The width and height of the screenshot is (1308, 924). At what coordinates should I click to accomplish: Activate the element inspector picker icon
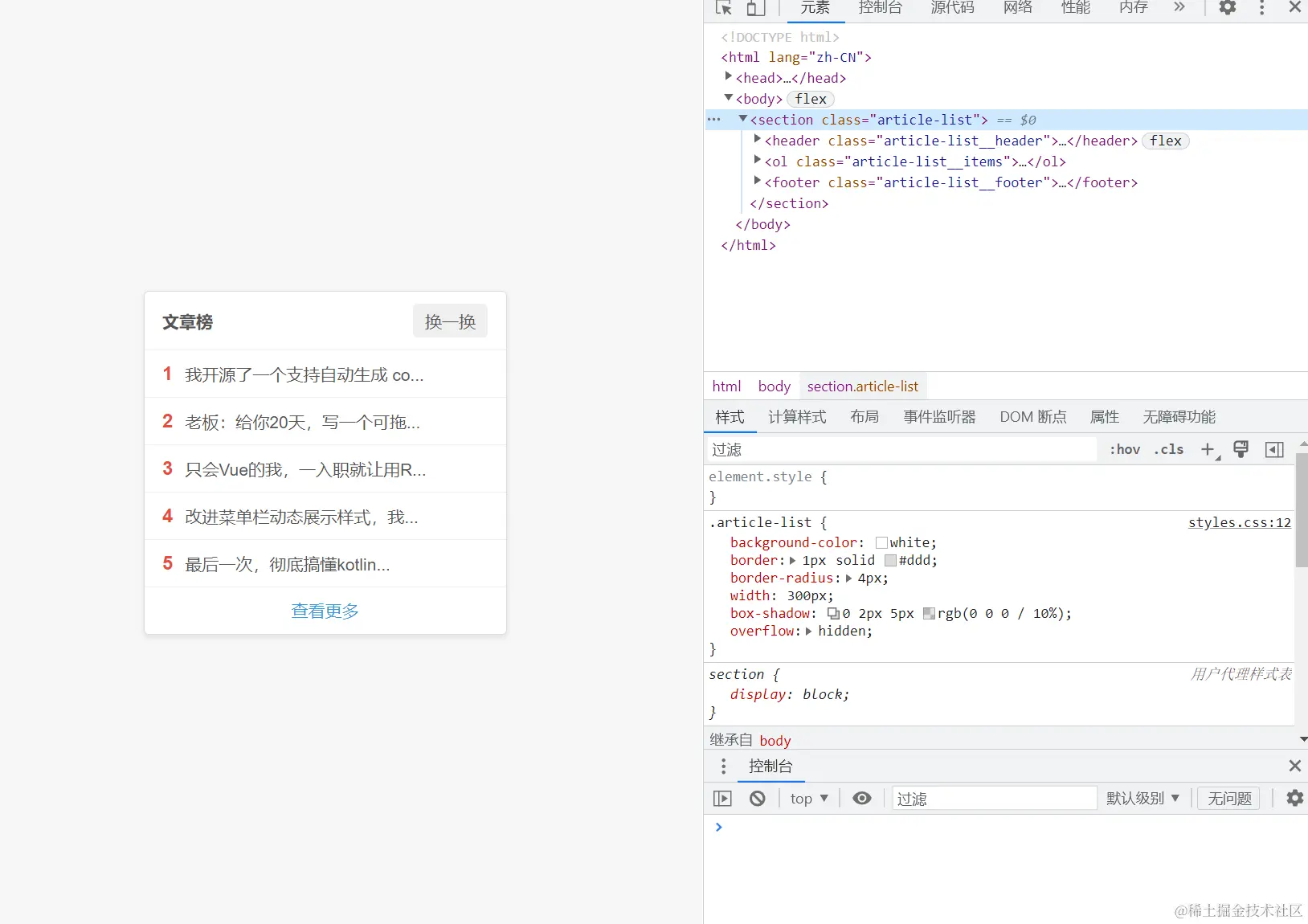click(x=723, y=8)
